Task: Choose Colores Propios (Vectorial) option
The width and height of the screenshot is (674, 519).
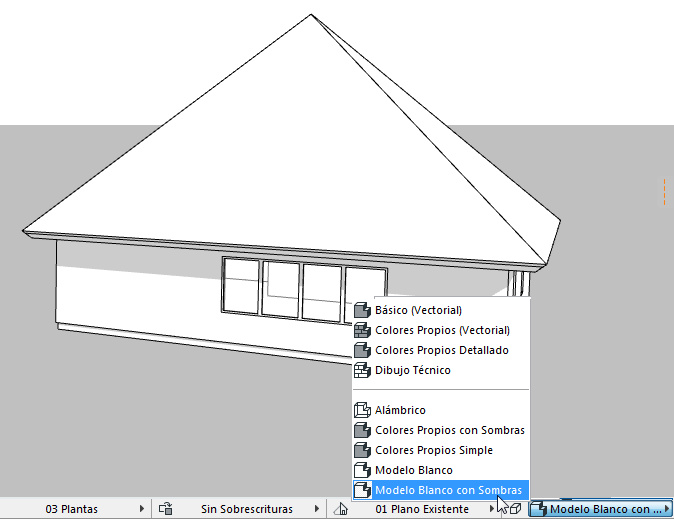Action: (441, 330)
